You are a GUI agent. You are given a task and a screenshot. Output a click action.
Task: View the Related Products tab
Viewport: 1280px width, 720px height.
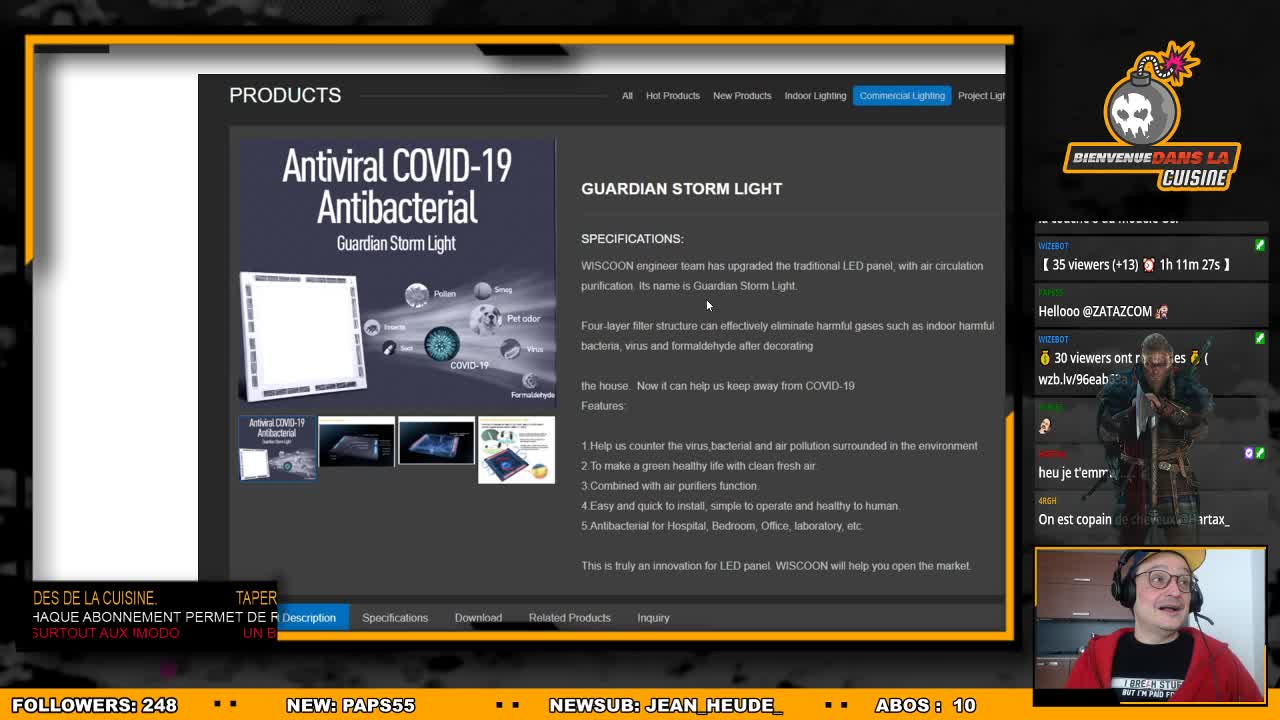coord(569,617)
